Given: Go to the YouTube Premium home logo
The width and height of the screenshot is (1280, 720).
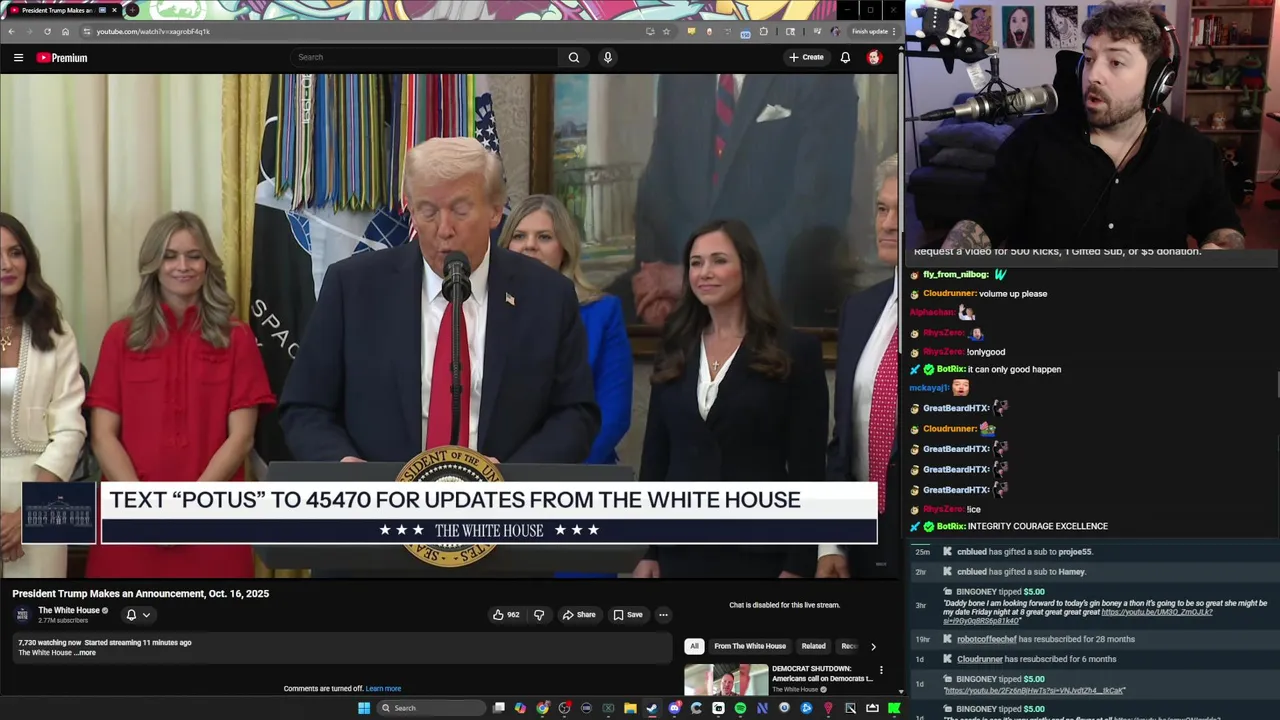Looking at the screenshot, I should (x=62, y=57).
